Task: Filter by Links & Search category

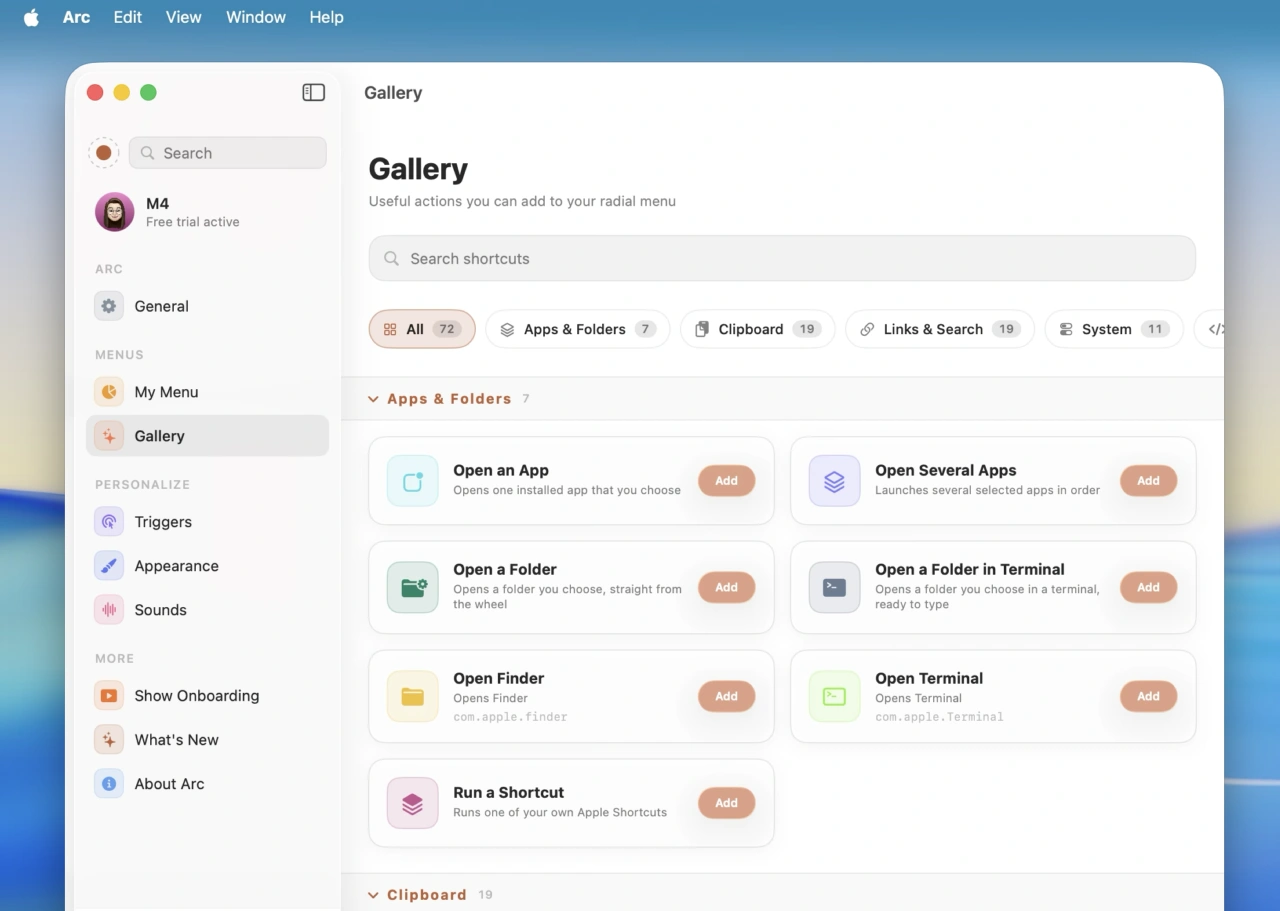Action: 940,329
